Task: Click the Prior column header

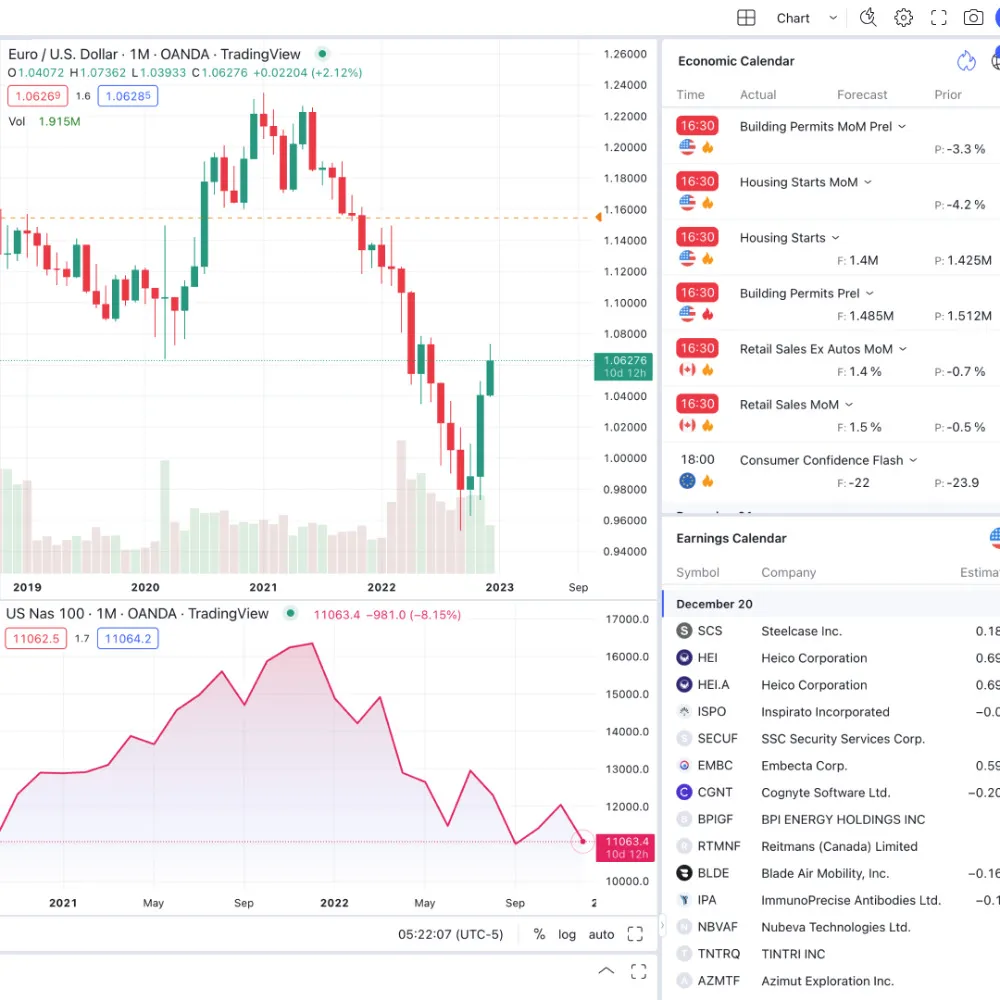Action: click(x=947, y=94)
